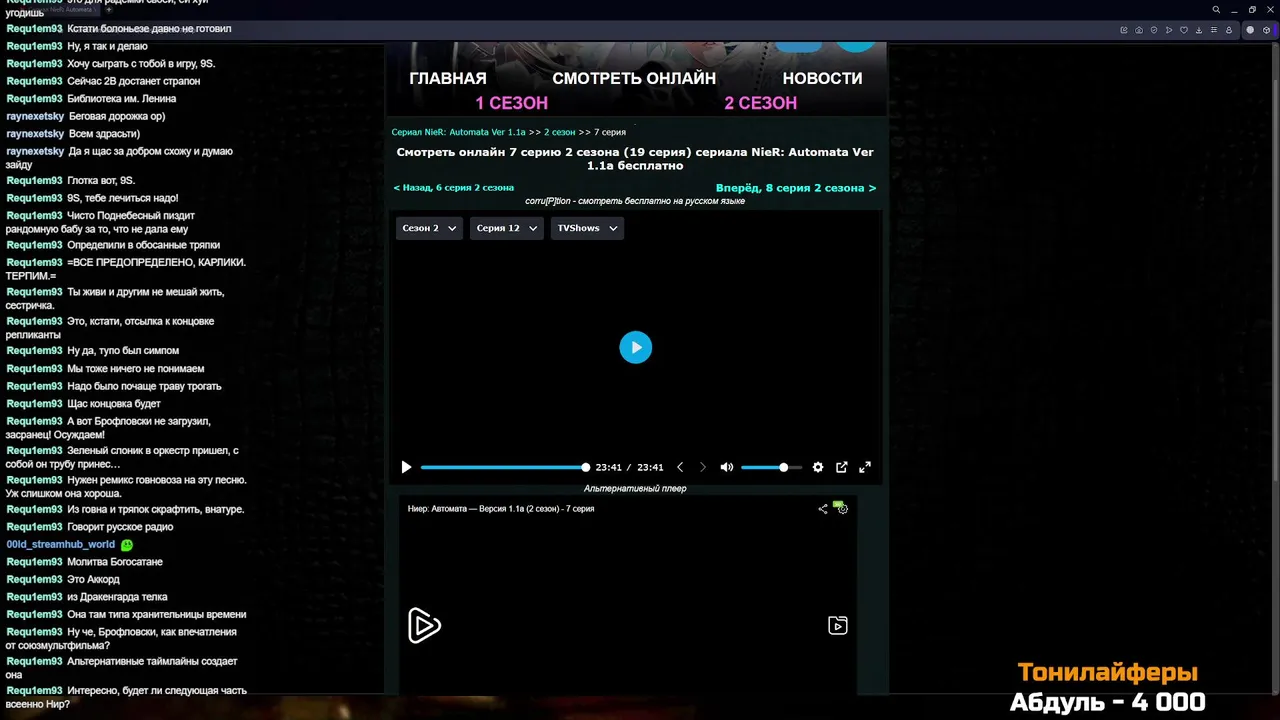
Task: Follow breadcrumb Сериал NieR: Automata Ver 1.1a
Action: [458, 132]
